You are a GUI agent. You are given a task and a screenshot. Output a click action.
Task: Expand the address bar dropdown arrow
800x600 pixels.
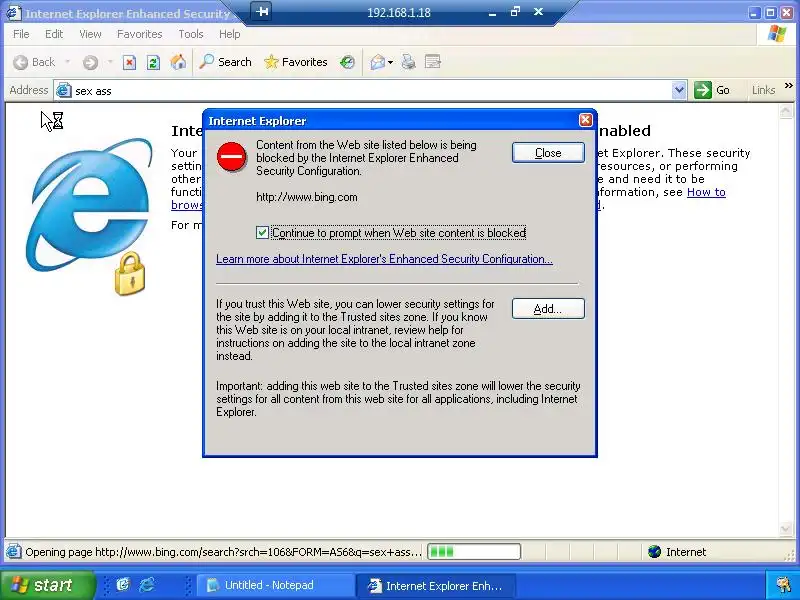click(679, 90)
